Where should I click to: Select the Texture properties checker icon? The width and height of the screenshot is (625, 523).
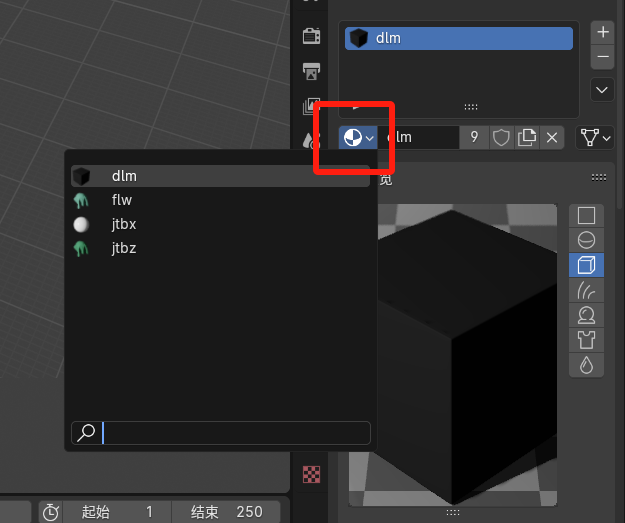[311, 474]
